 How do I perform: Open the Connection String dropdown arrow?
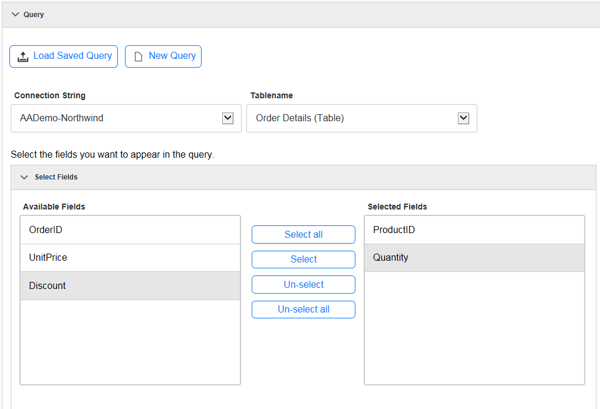(228, 118)
